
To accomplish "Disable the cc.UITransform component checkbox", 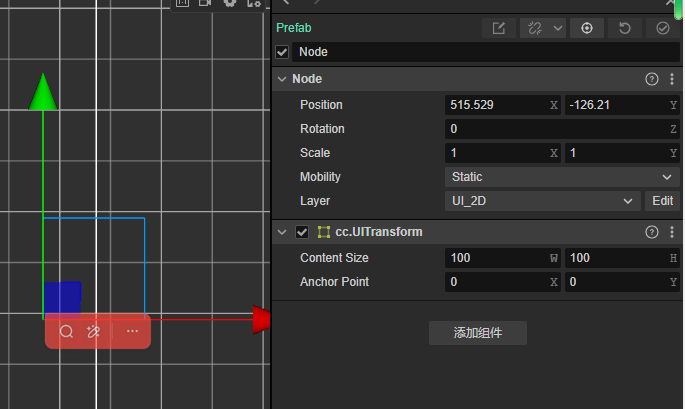I will (302, 232).
